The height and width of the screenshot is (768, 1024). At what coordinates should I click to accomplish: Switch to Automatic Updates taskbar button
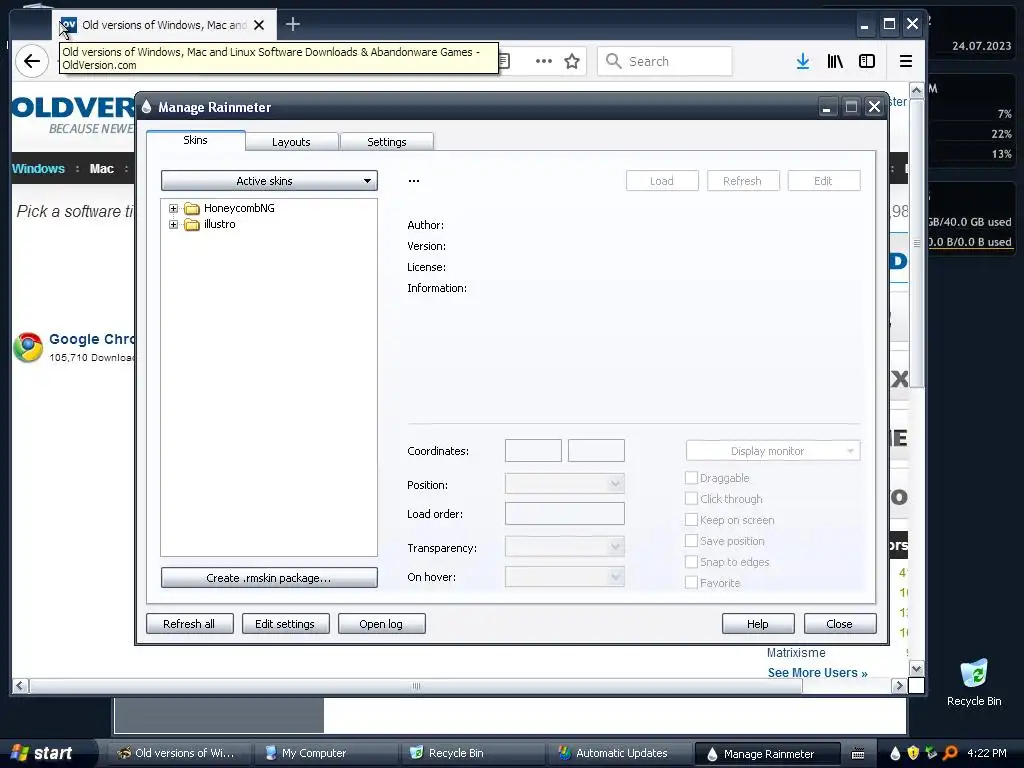(618, 753)
